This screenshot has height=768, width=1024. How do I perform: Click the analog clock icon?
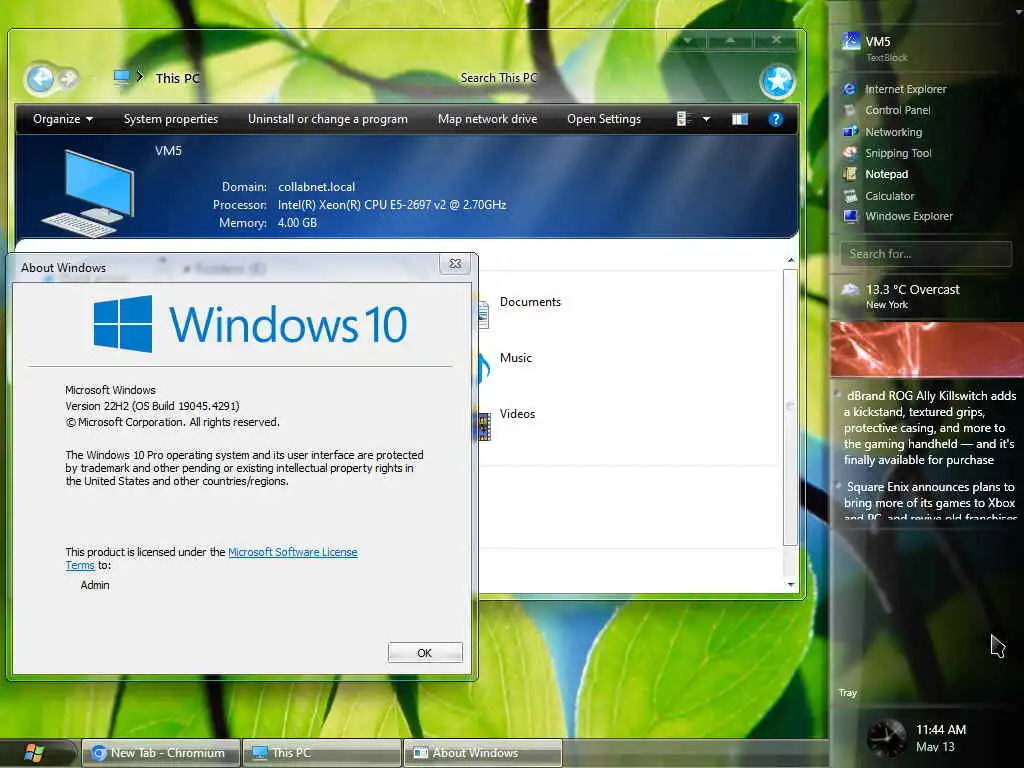pos(886,737)
